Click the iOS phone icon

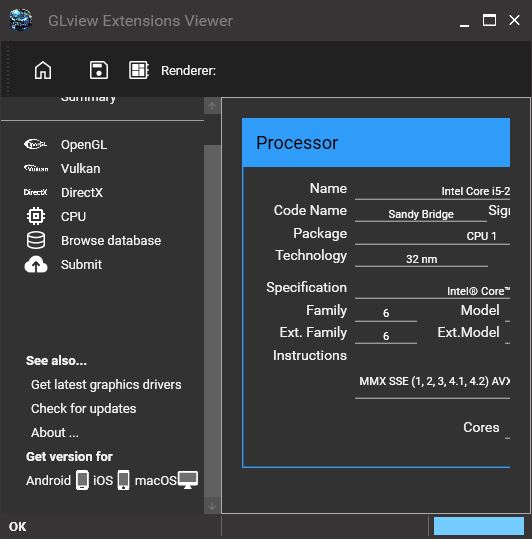point(124,480)
